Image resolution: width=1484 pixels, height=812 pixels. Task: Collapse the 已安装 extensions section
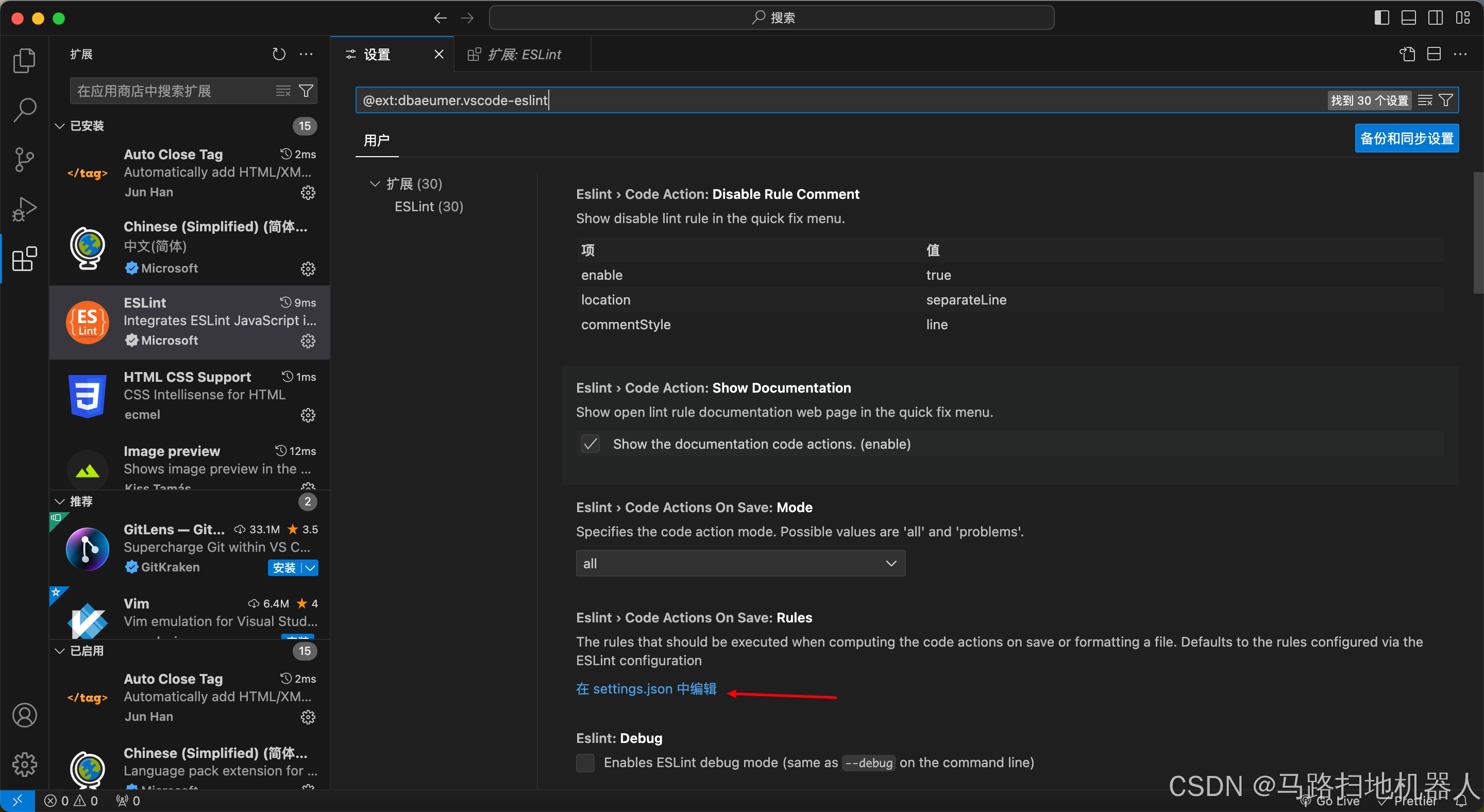click(x=60, y=126)
